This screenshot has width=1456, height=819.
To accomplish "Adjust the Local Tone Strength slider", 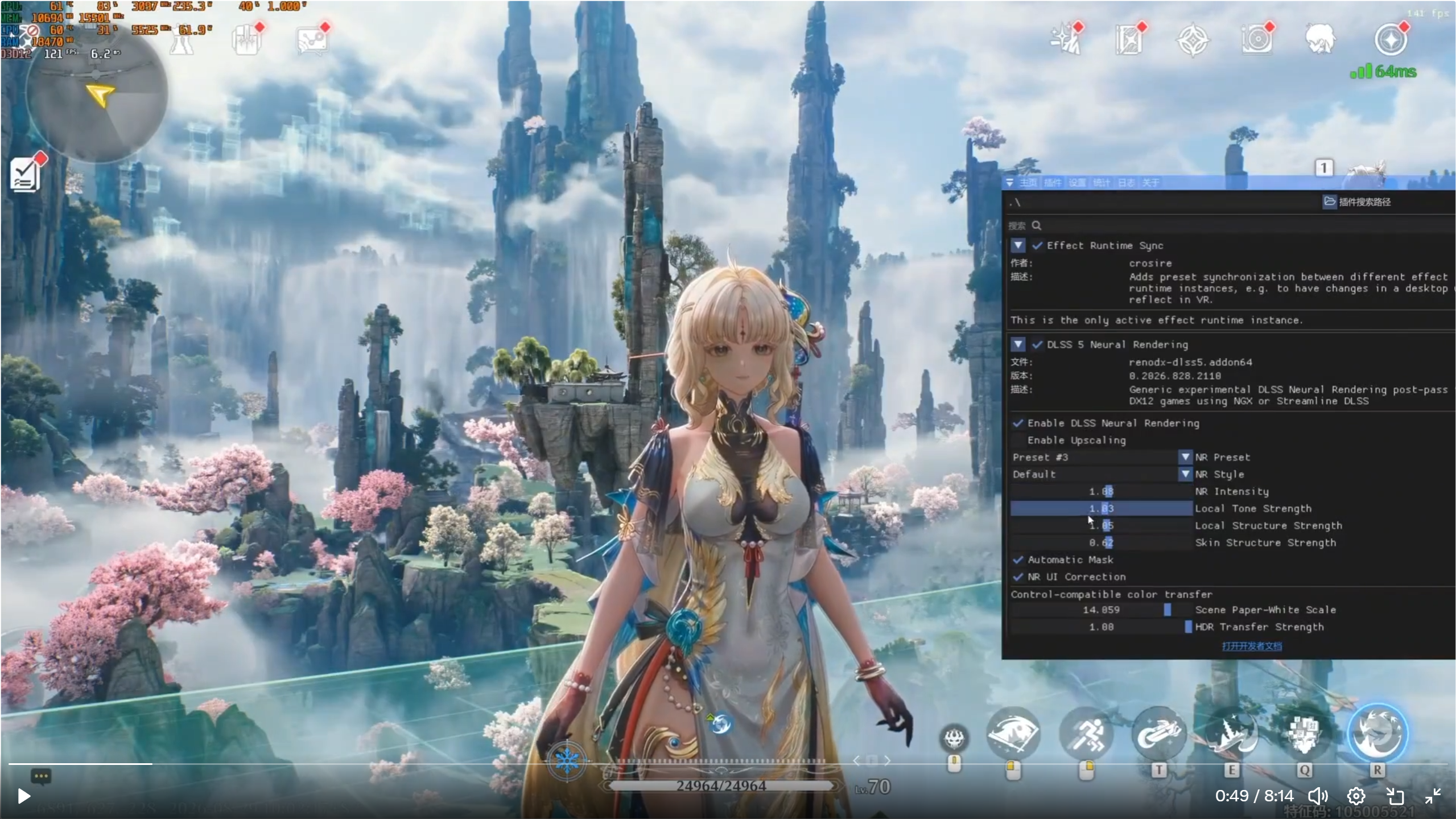I will (x=1101, y=508).
